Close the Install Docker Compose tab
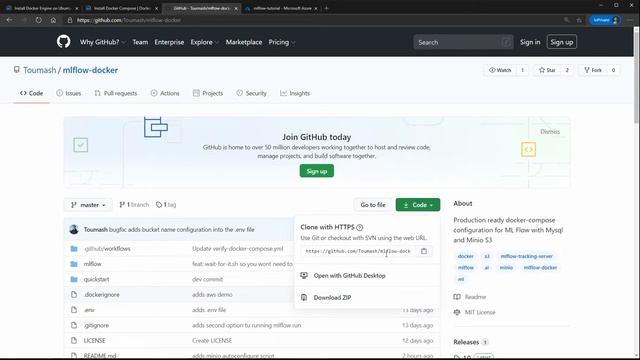640x360 pixels. click(156, 8)
